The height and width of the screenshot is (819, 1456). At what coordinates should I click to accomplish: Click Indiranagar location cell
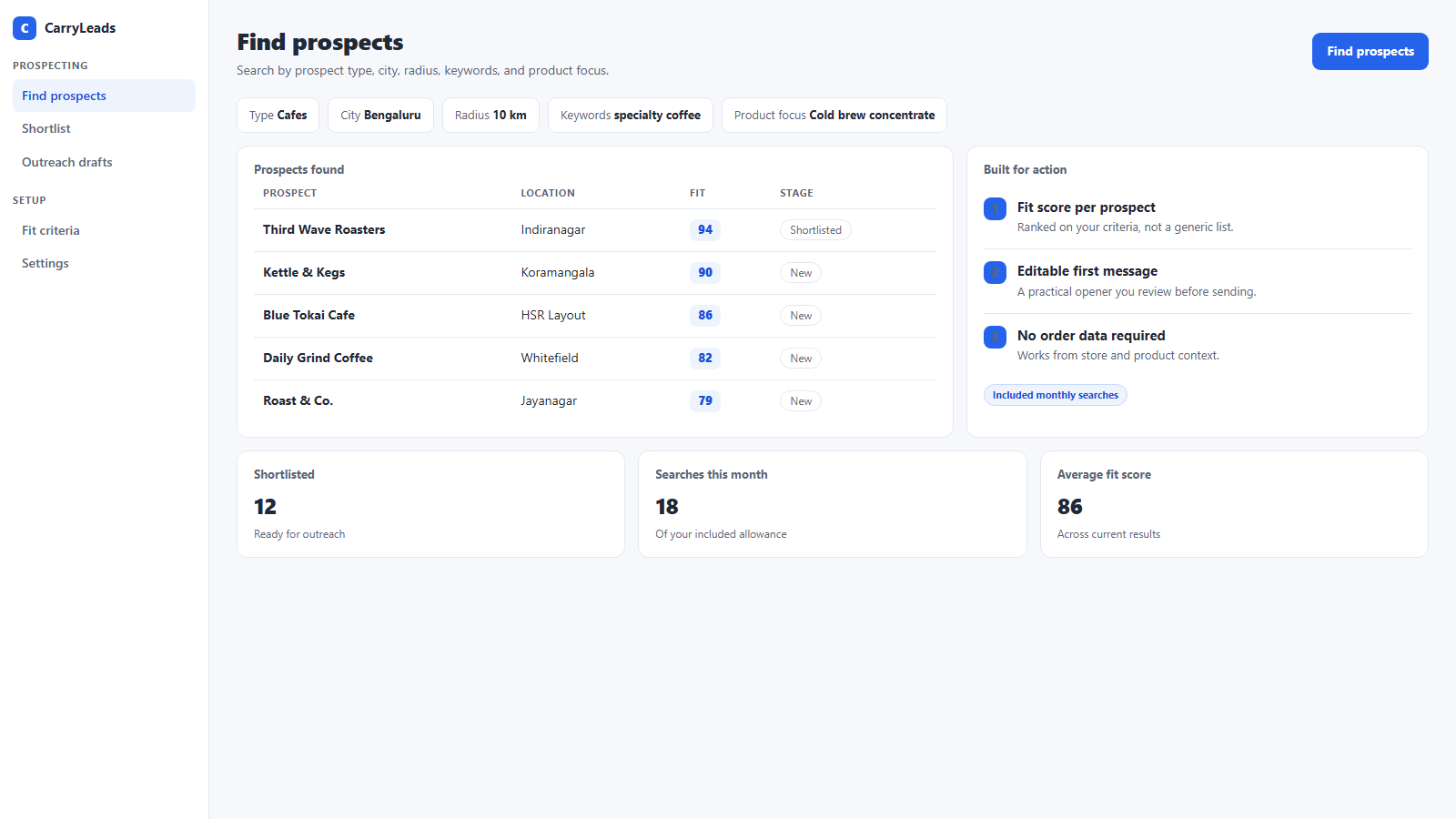pyautogui.click(x=553, y=230)
